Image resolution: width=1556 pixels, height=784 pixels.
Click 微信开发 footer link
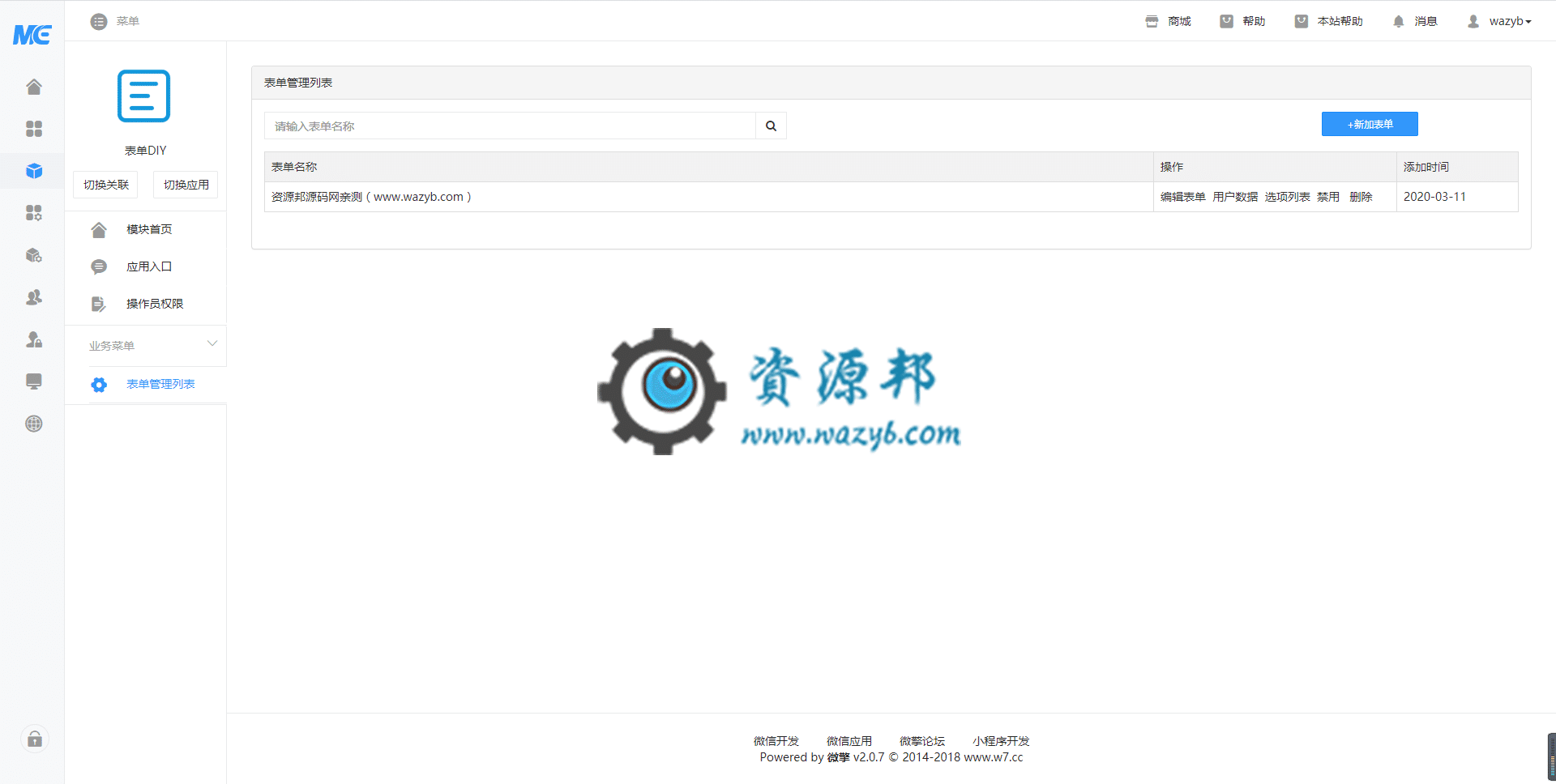[x=776, y=741]
